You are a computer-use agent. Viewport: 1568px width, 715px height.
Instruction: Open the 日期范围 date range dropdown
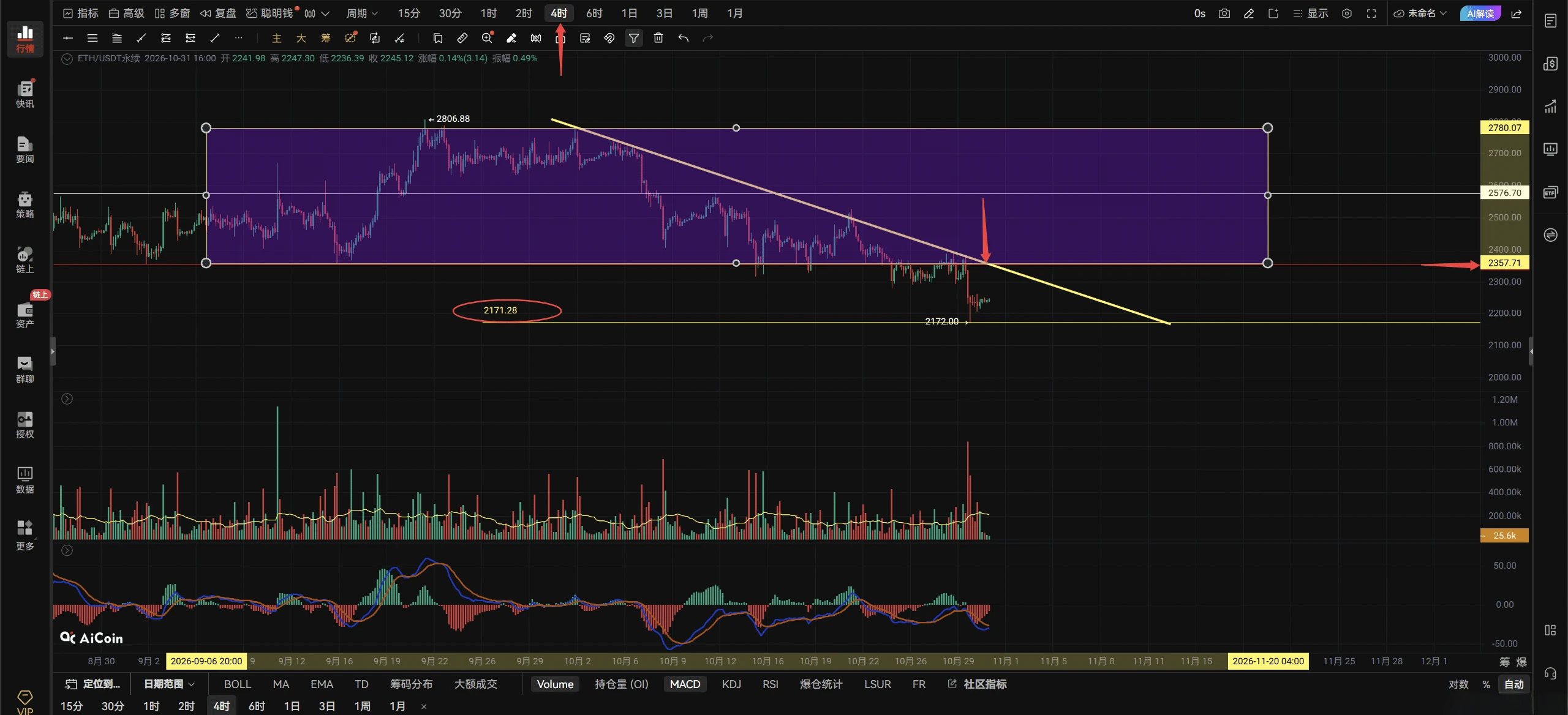tap(169, 684)
